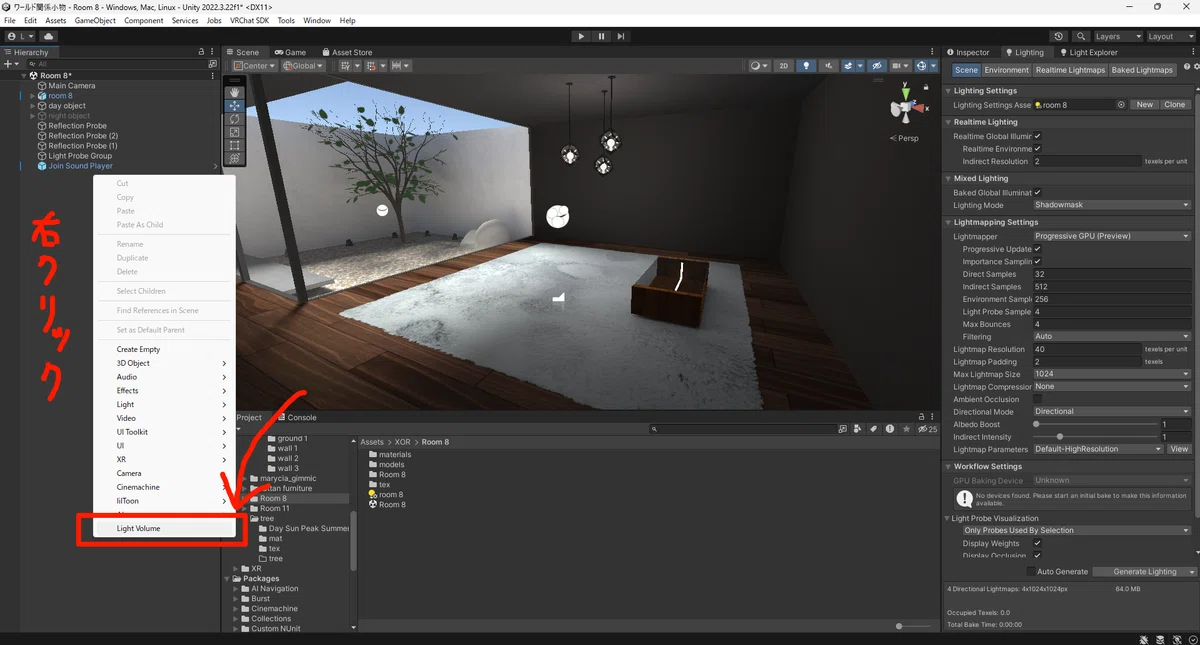The width and height of the screenshot is (1200, 645).
Task: Click the favorites star filter icon
Action: click(906, 429)
